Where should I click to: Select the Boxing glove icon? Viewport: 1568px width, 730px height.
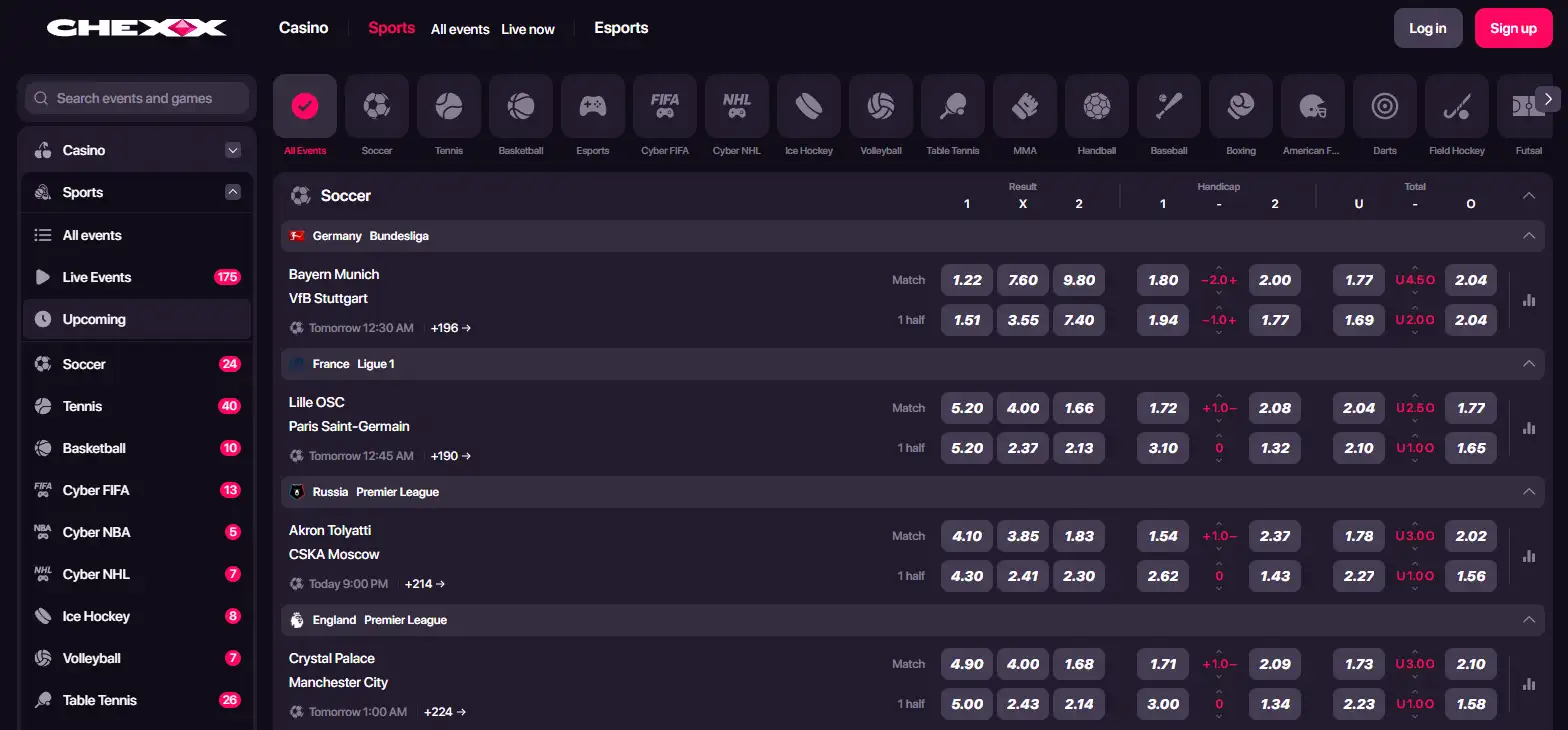tap(1241, 106)
